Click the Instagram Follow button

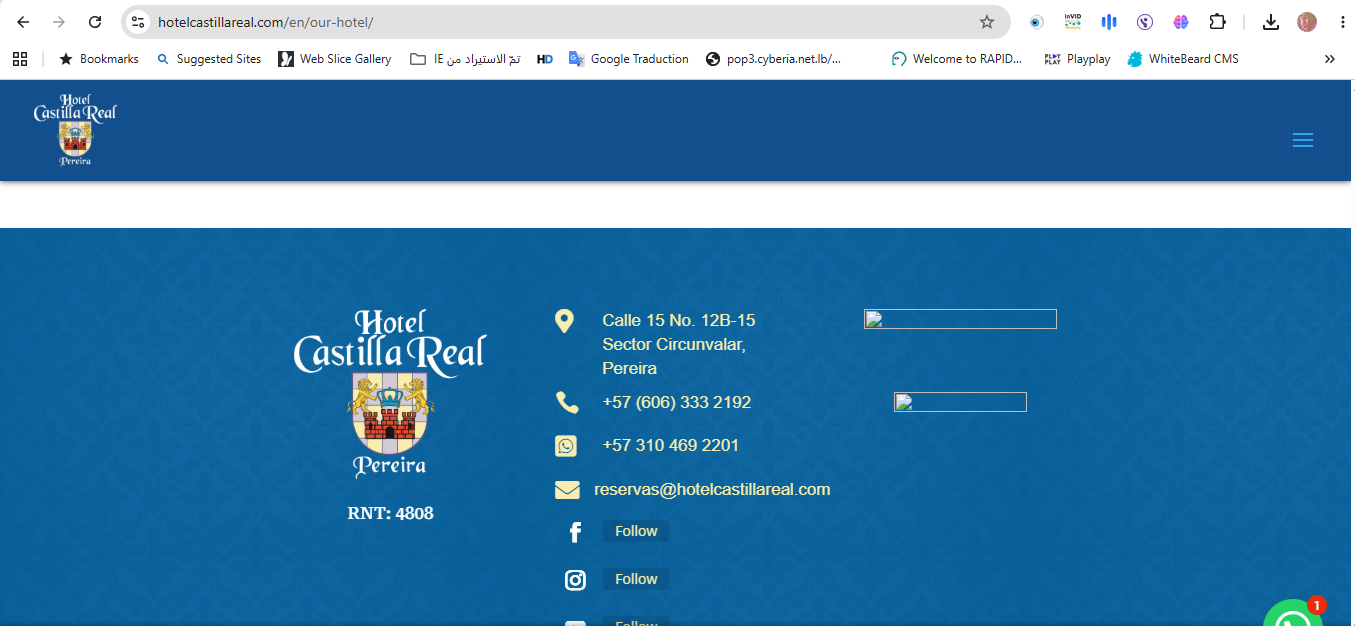pos(636,579)
